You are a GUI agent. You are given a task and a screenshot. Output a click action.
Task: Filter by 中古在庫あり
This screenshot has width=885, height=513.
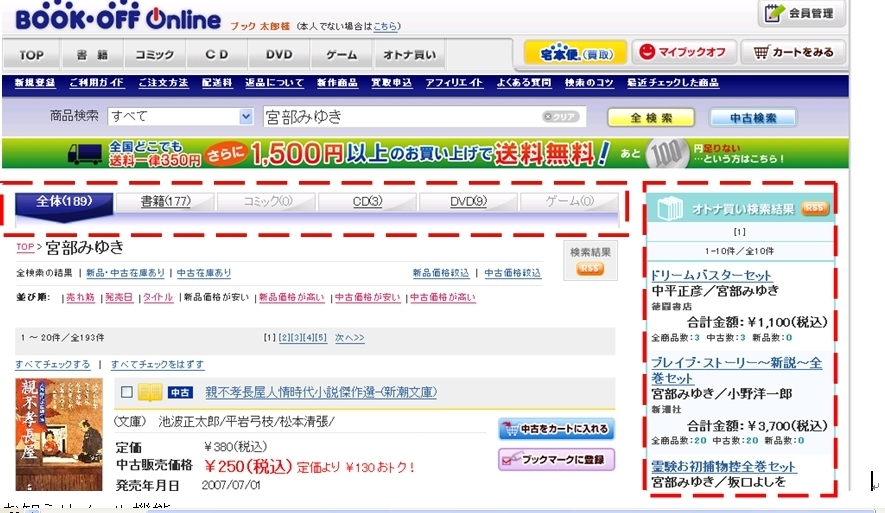(x=204, y=273)
